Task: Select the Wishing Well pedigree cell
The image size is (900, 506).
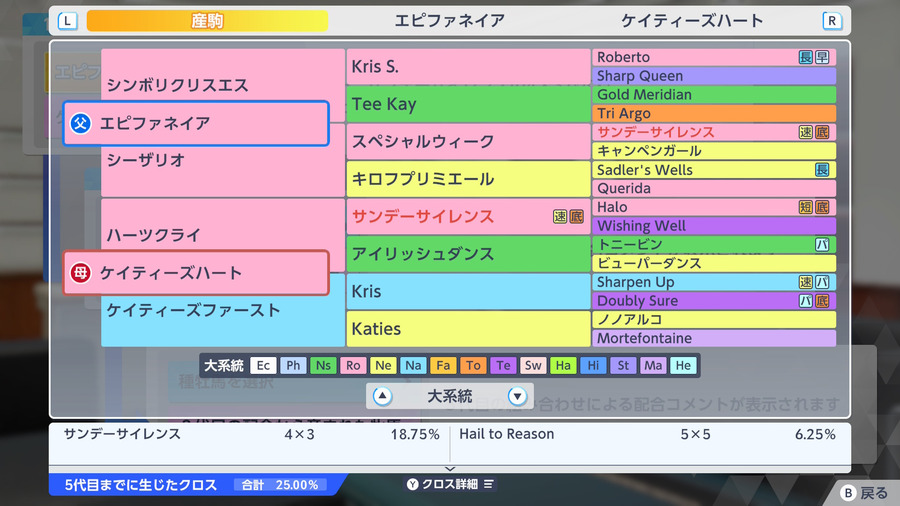Action: [x=714, y=226]
